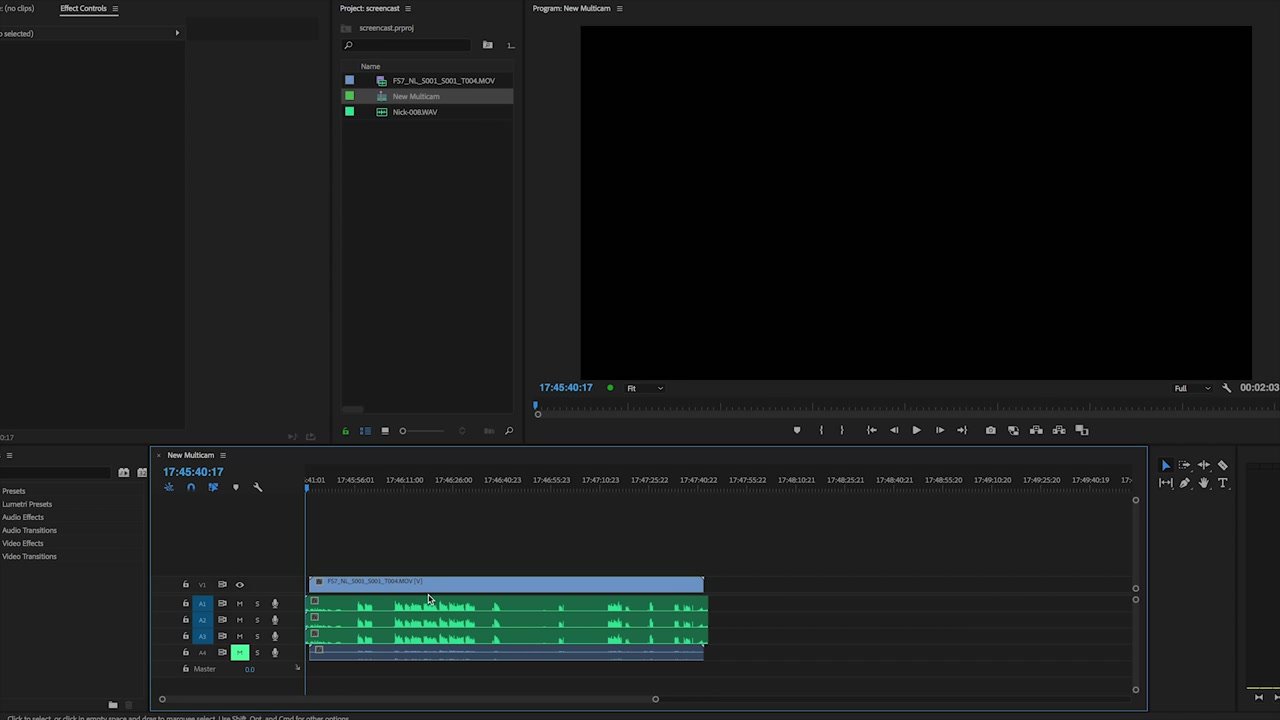The width and height of the screenshot is (1280, 720).
Task: Adjust the project panel thumbnail zoom slider
Action: pyautogui.click(x=403, y=431)
